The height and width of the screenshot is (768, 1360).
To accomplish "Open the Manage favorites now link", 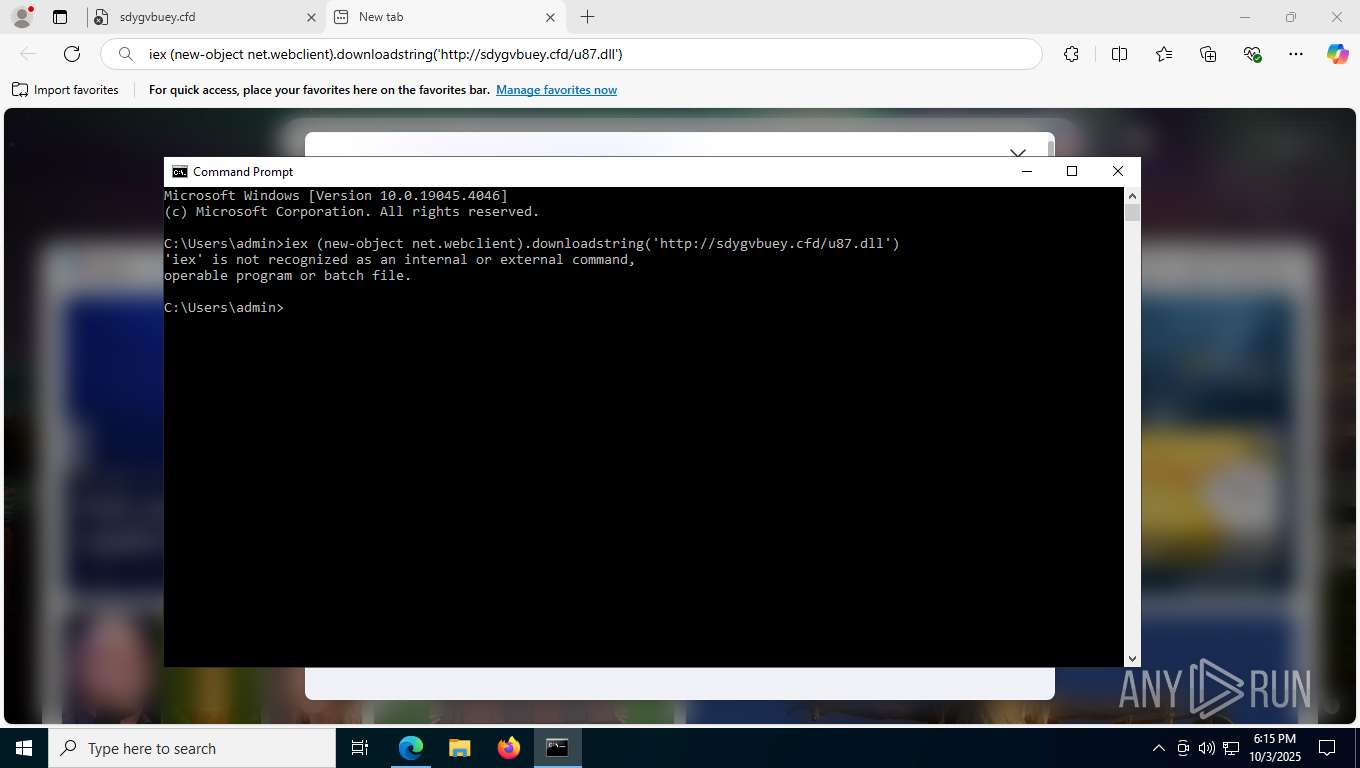I will click(556, 90).
